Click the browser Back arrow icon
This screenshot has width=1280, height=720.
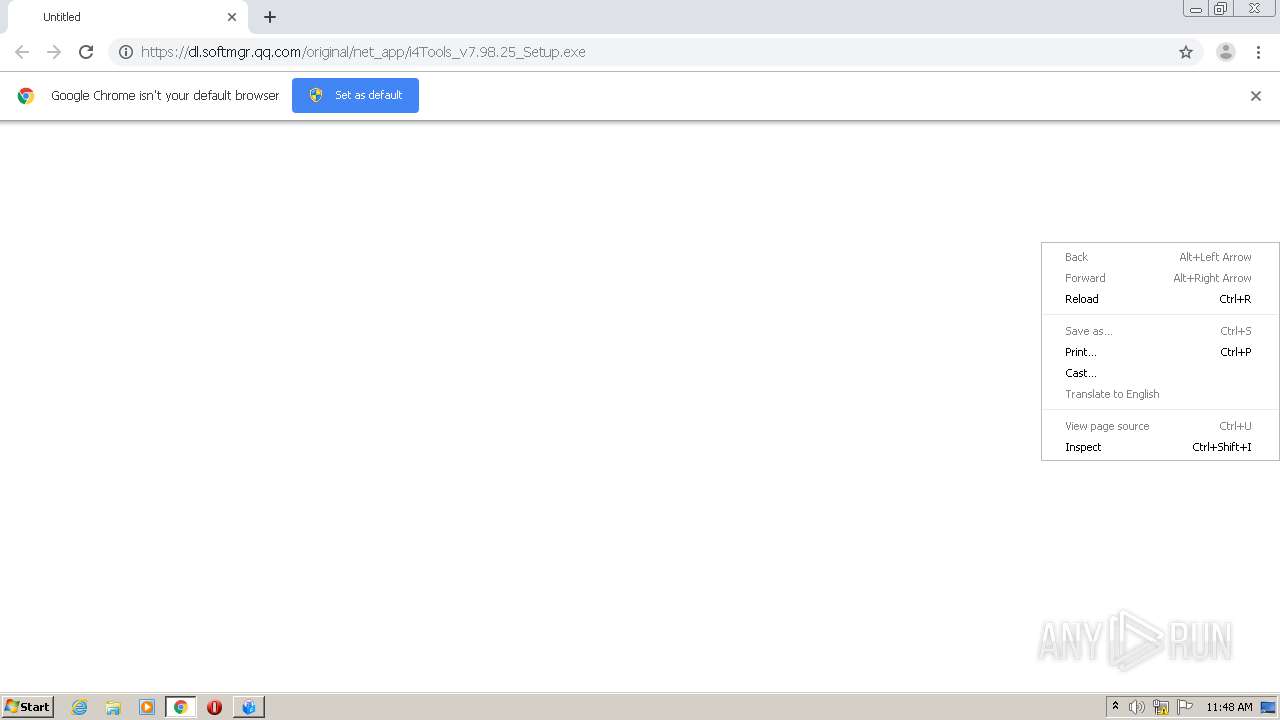pyautogui.click(x=22, y=52)
